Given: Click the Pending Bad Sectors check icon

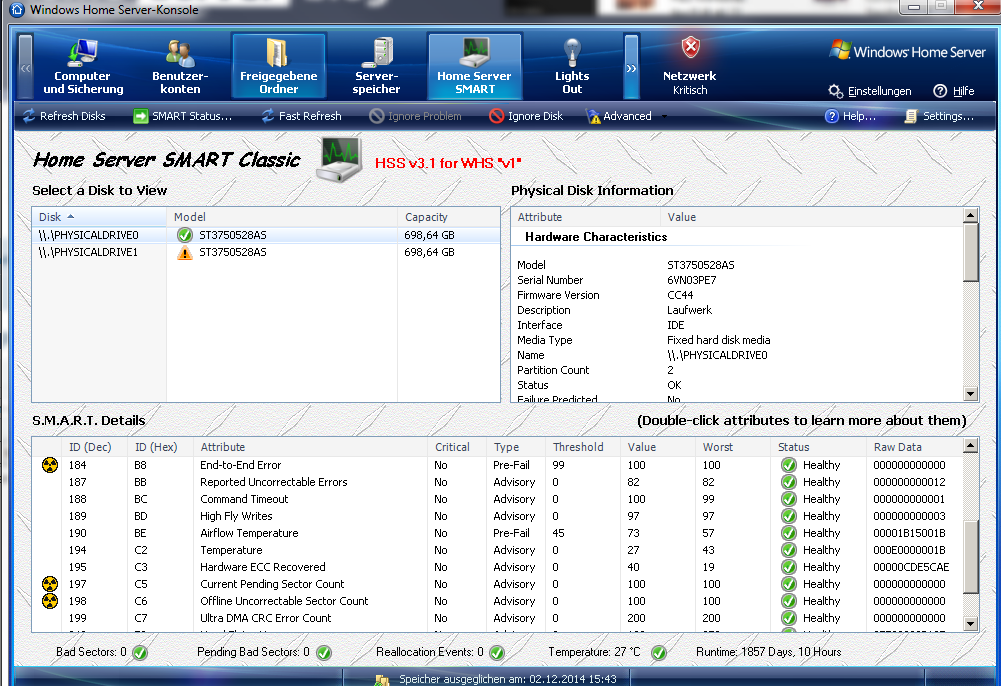Looking at the screenshot, I should pyautogui.click(x=324, y=653).
